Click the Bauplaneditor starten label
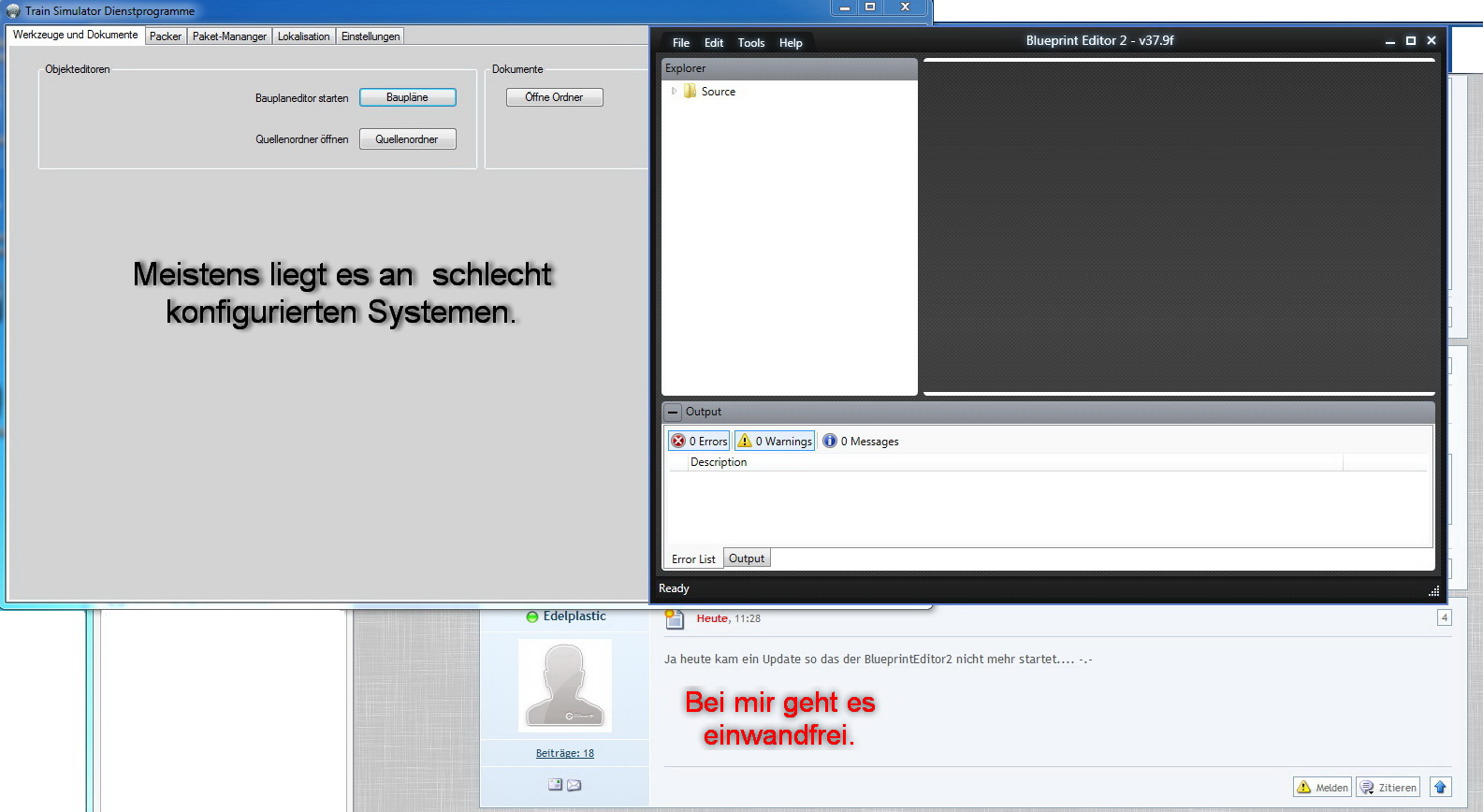 click(x=302, y=98)
